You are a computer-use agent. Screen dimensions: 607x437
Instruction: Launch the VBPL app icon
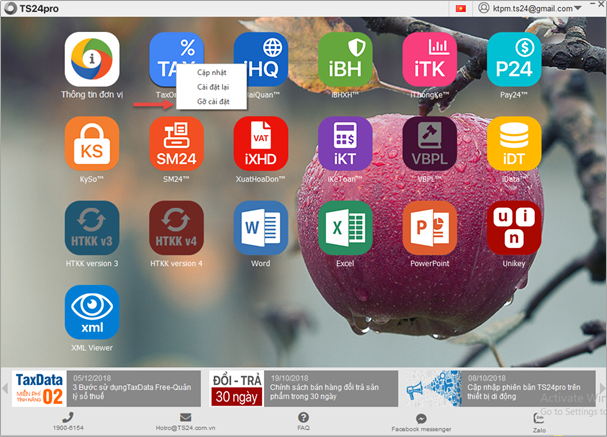point(429,144)
